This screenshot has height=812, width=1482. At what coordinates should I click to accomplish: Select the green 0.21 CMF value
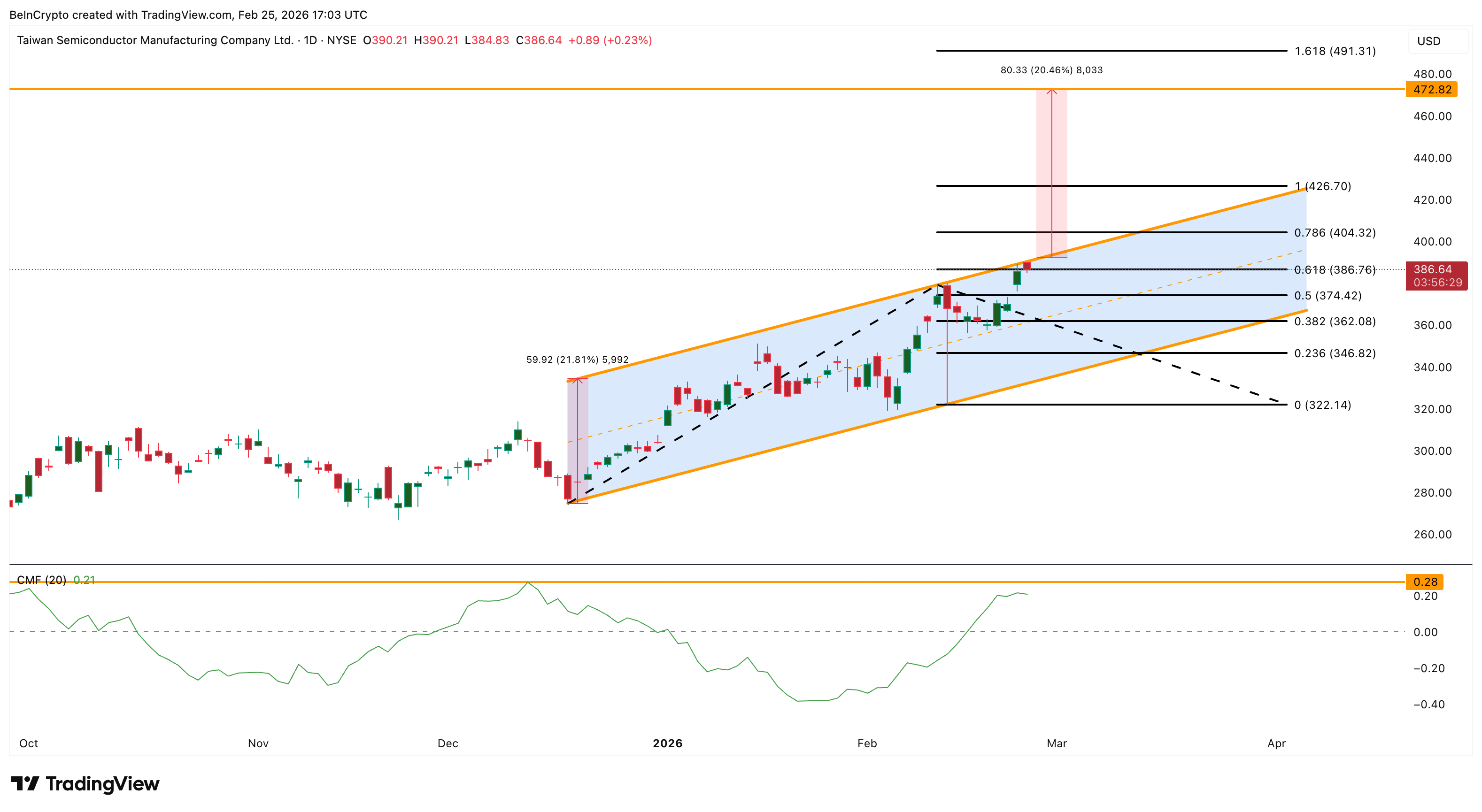[85, 580]
